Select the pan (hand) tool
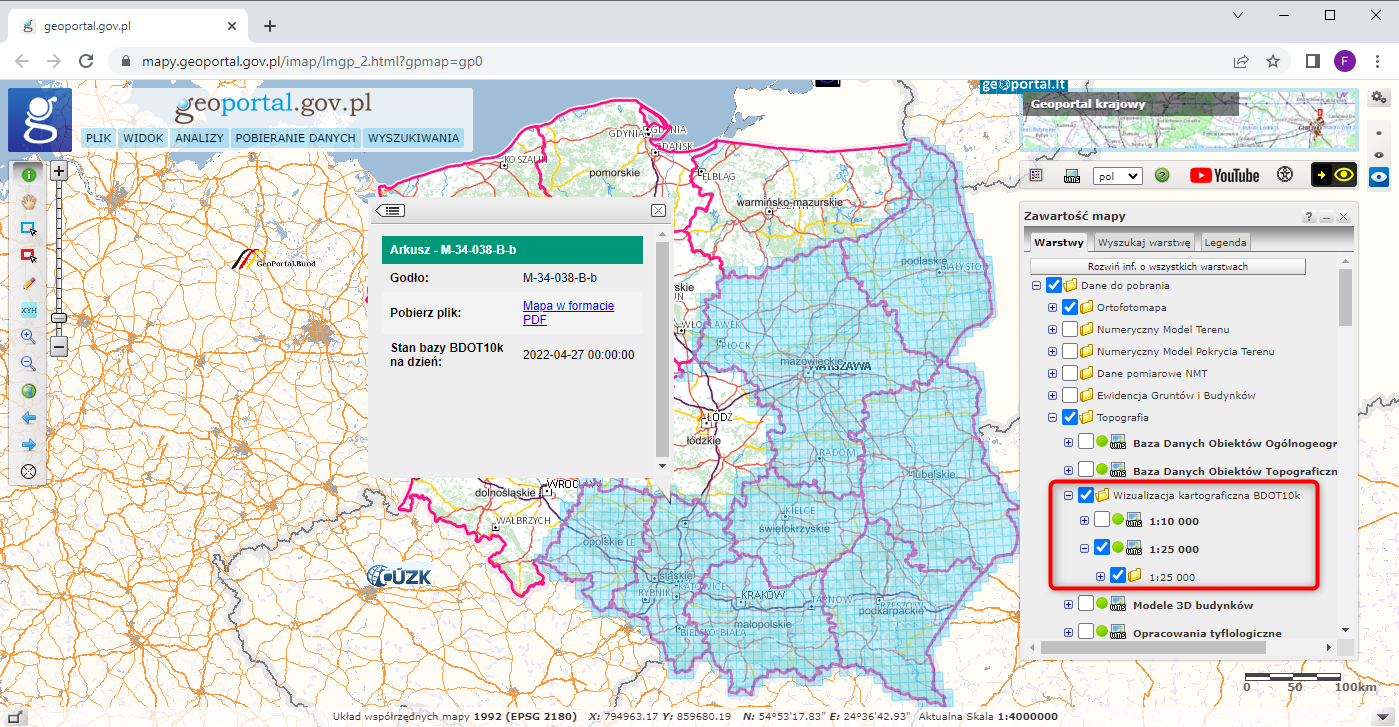1399x727 pixels. point(29,201)
